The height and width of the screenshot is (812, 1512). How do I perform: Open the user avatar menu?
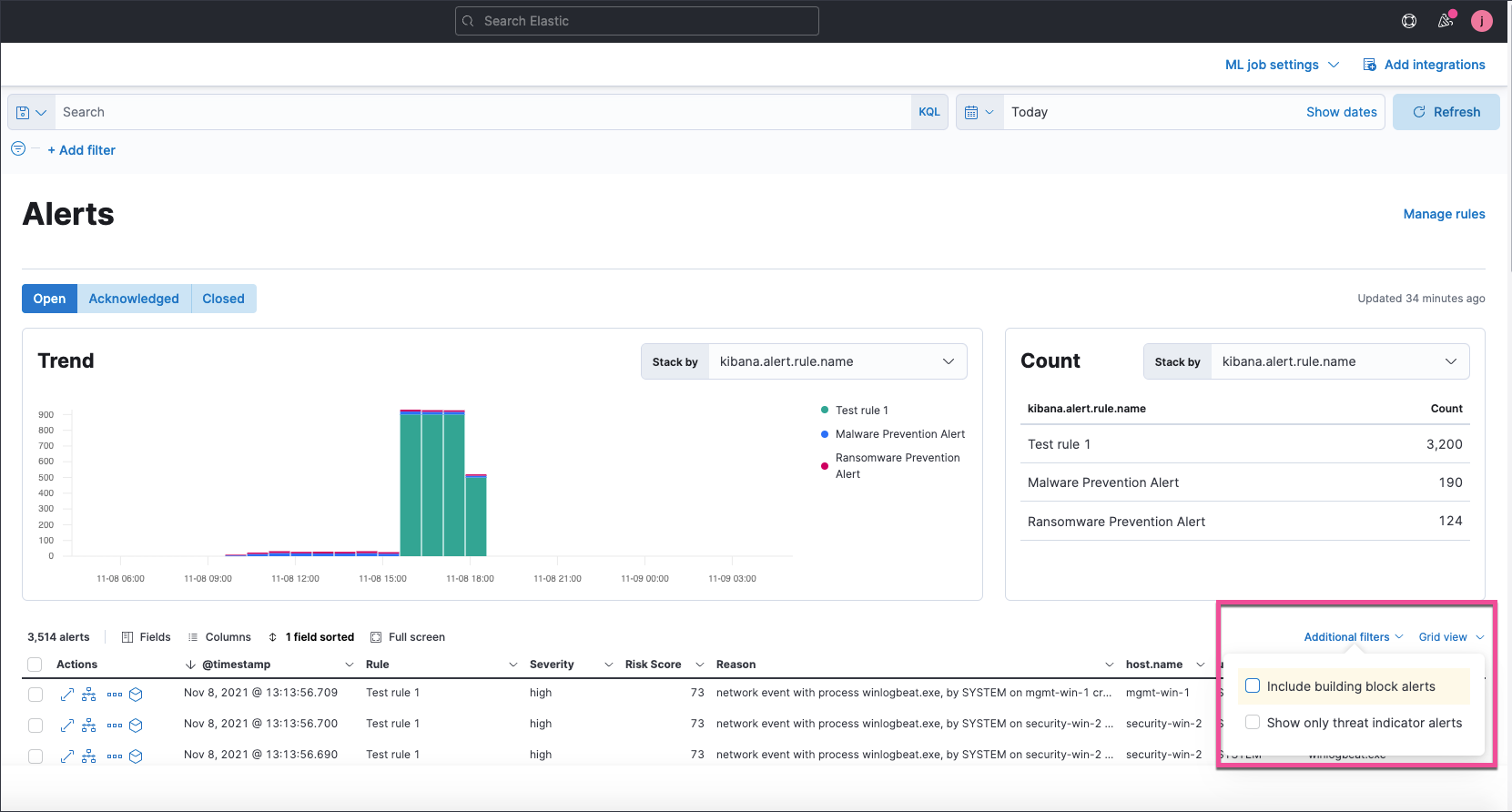[1482, 21]
